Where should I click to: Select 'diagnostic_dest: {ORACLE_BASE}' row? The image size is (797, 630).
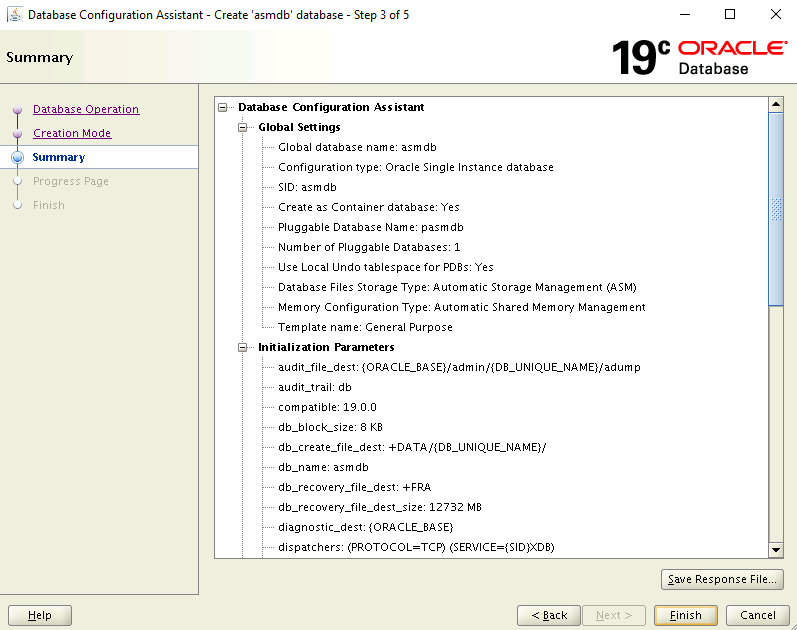[x=365, y=527]
